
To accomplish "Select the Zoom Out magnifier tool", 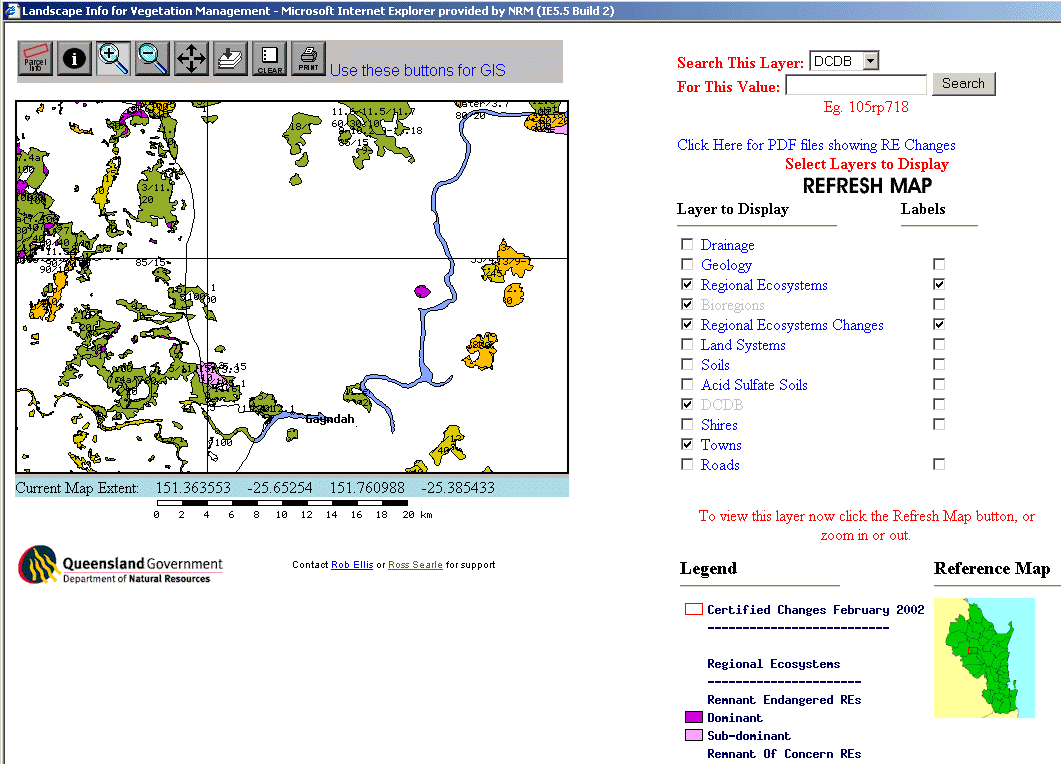I will [152, 59].
